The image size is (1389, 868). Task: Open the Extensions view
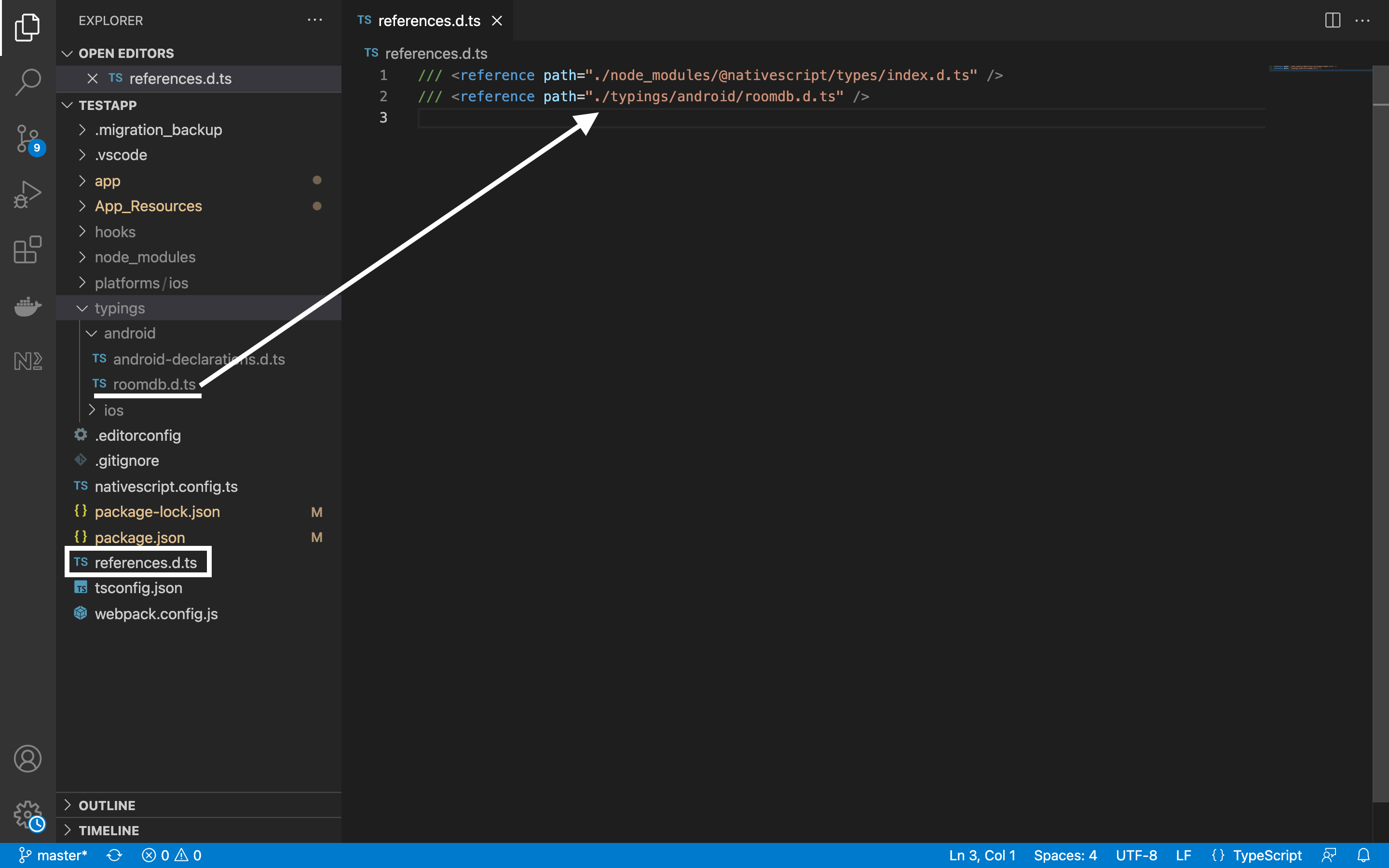point(27,249)
